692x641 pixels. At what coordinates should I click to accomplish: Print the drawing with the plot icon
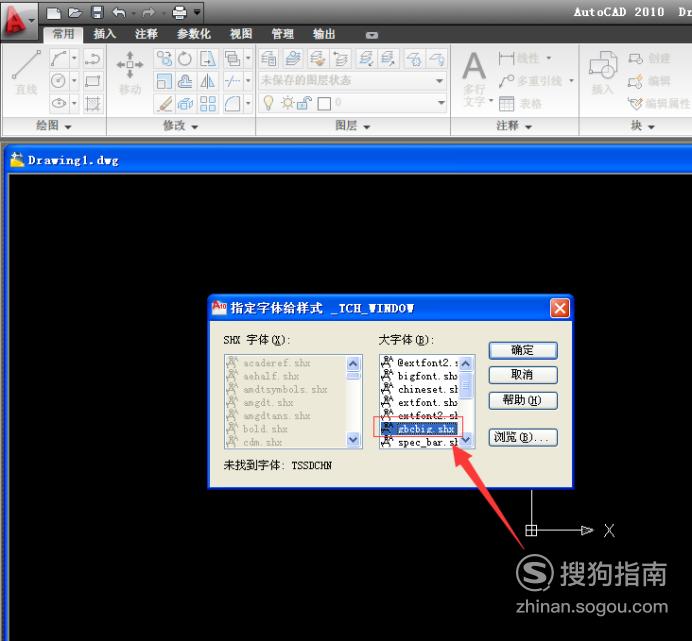pos(179,13)
